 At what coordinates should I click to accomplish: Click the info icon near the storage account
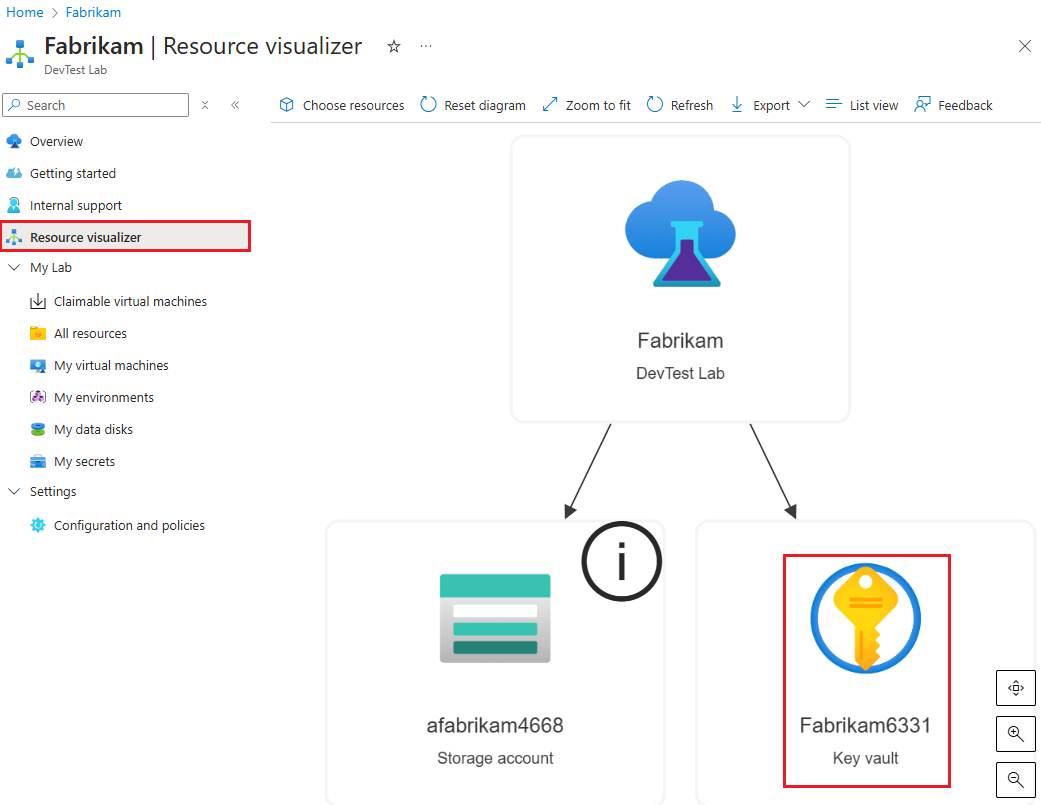(621, 561)
